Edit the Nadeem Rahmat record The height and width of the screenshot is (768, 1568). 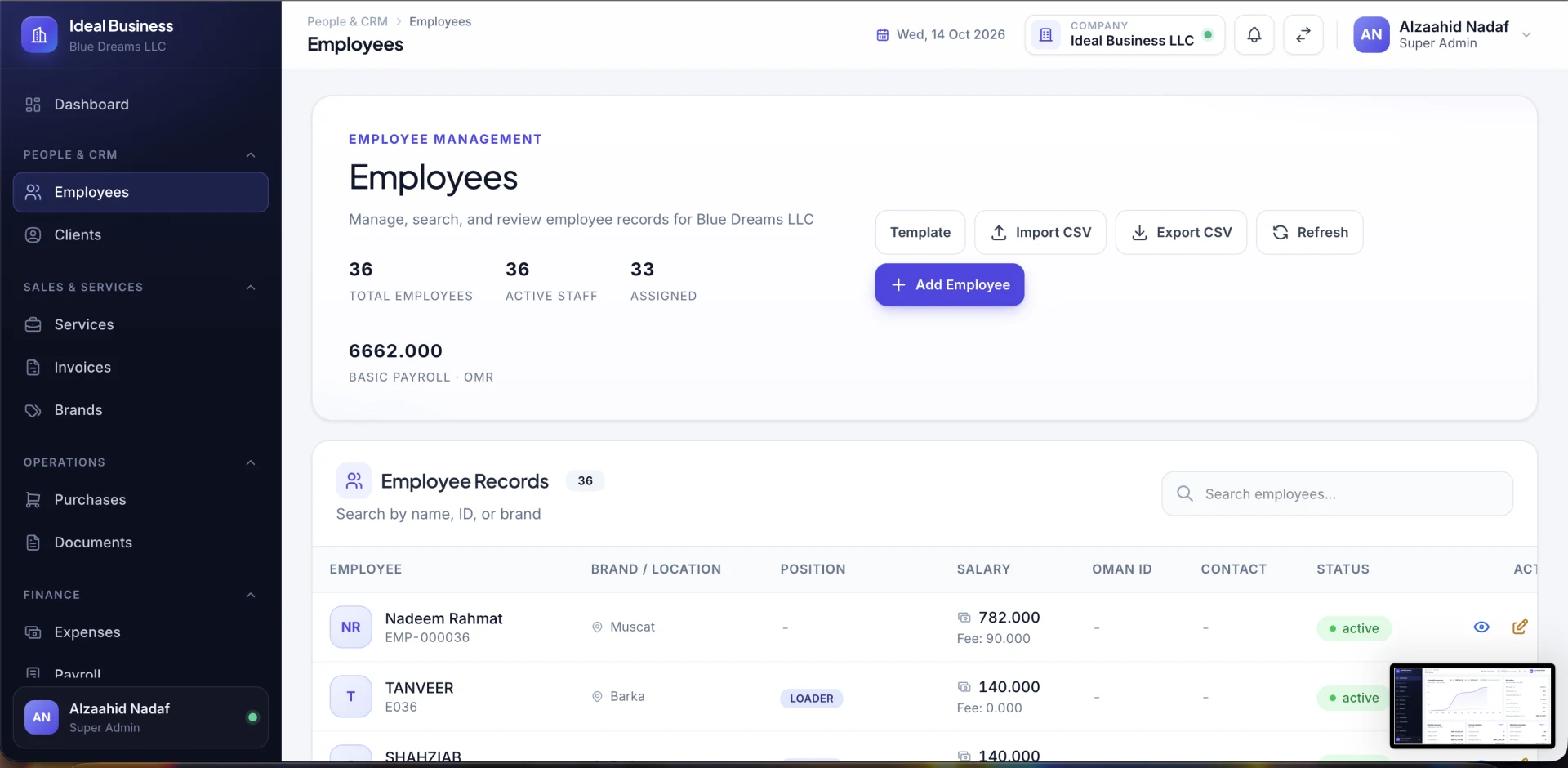(x=1520, y=627)
